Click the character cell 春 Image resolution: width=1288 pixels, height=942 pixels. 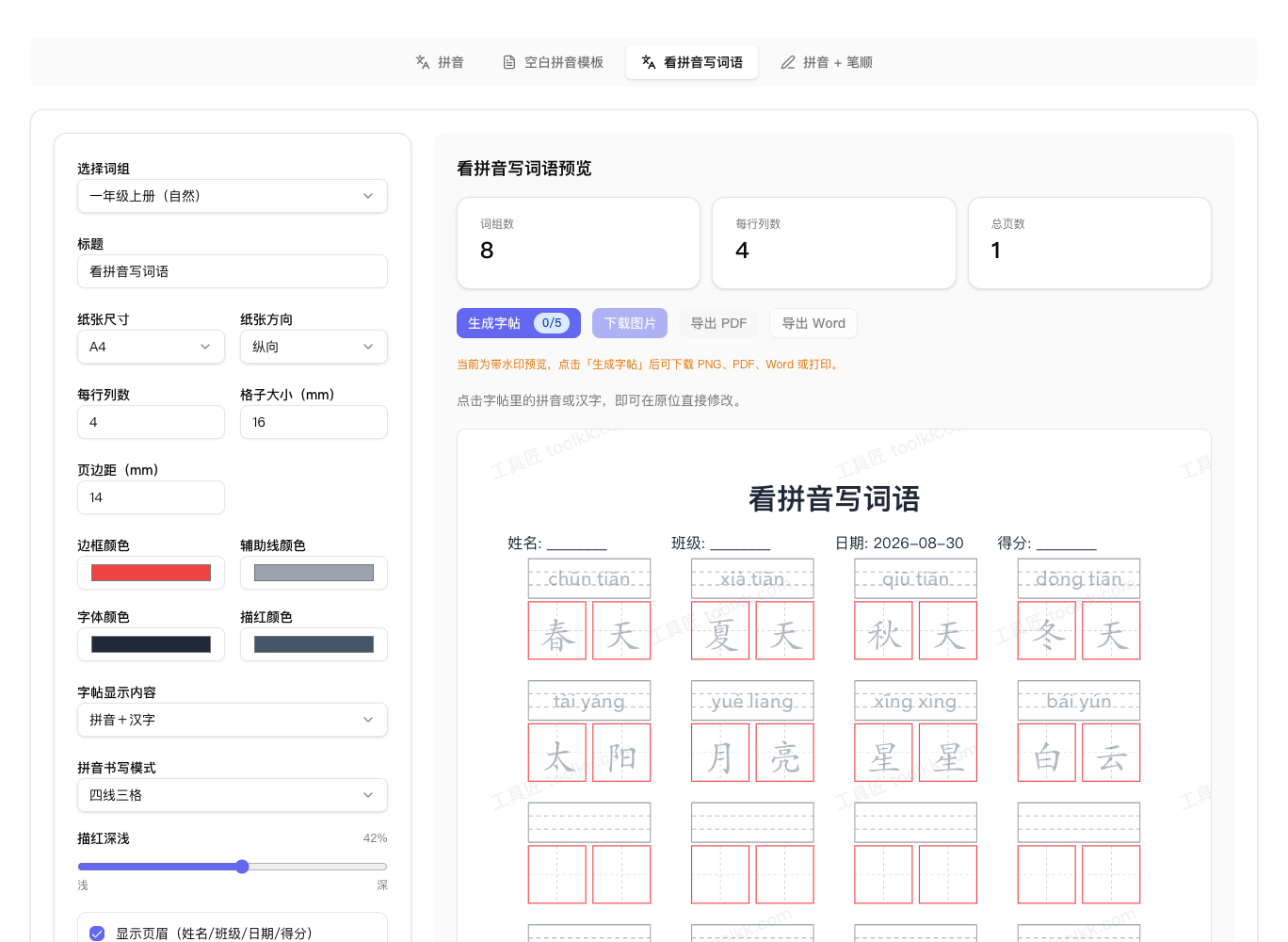click(x=557, y=630)
